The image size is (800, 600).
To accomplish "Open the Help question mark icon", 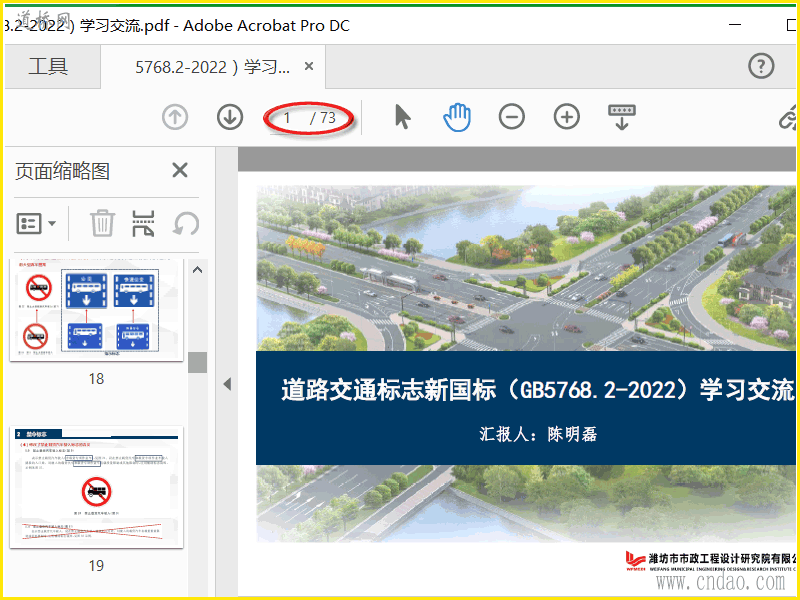I will coord(761,66).
